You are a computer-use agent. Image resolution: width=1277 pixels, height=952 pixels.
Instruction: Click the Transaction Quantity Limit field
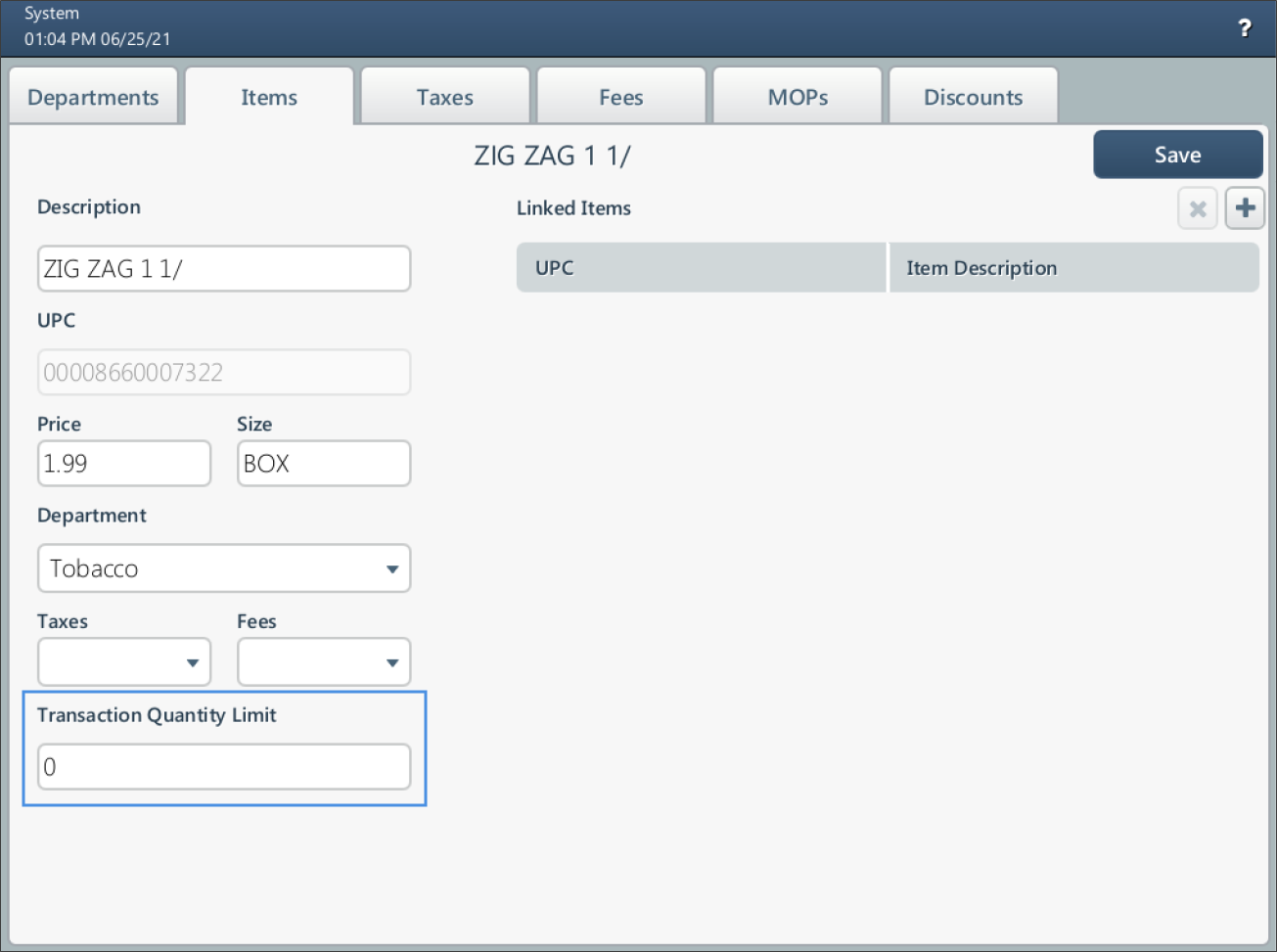223,767
